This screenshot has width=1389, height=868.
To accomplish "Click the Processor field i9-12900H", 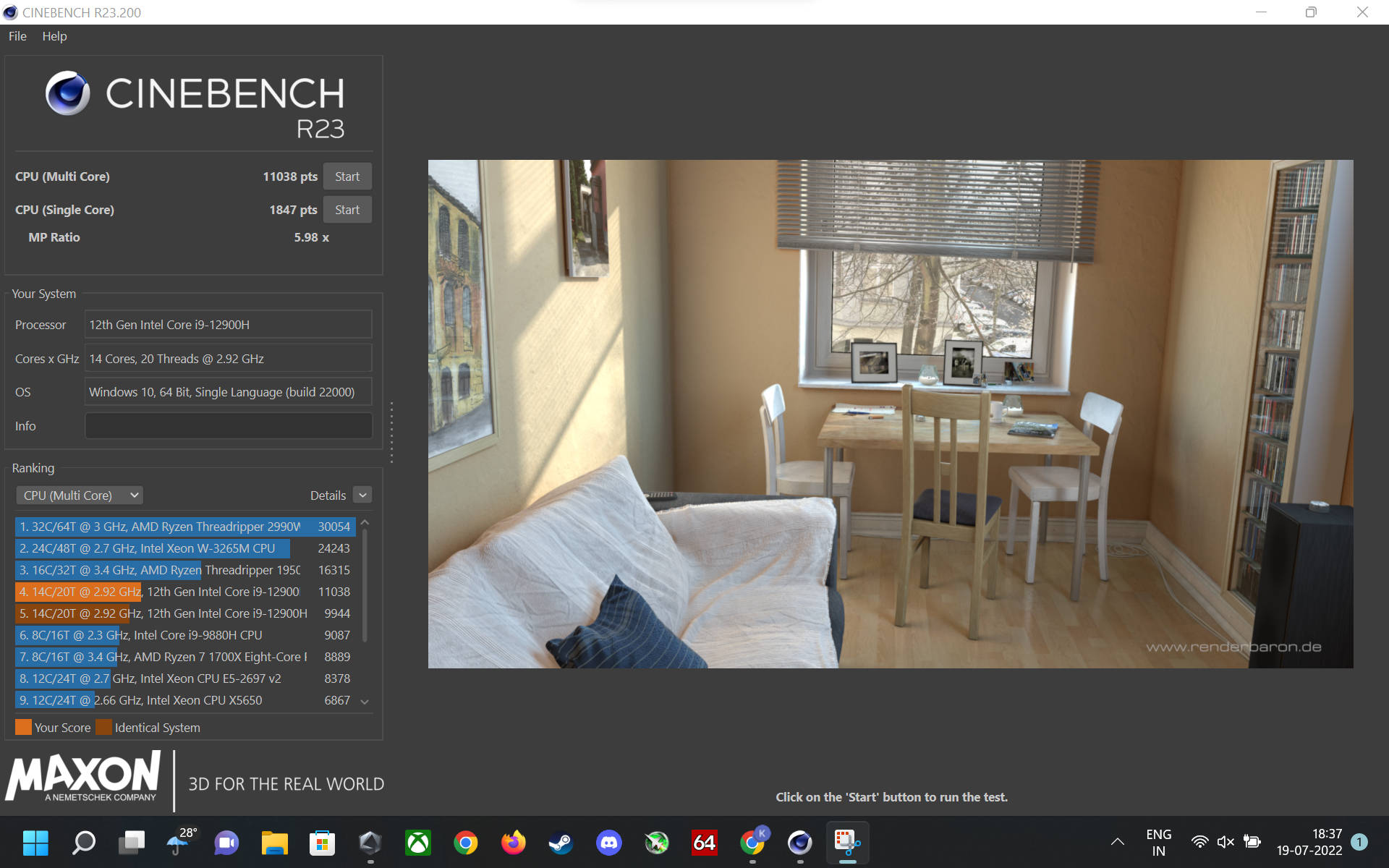I will coord(229,325).
